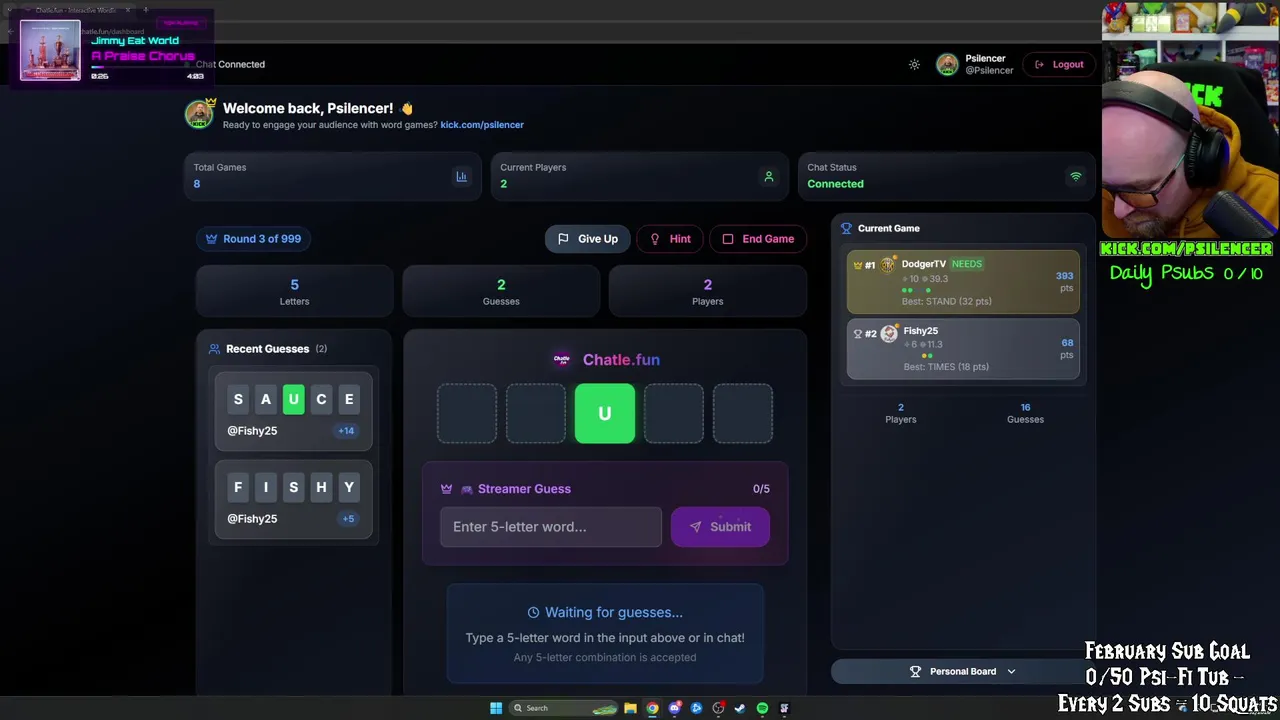Click the Streamer Guess crown icon
1280x720 pixels.
coord(446,489)
